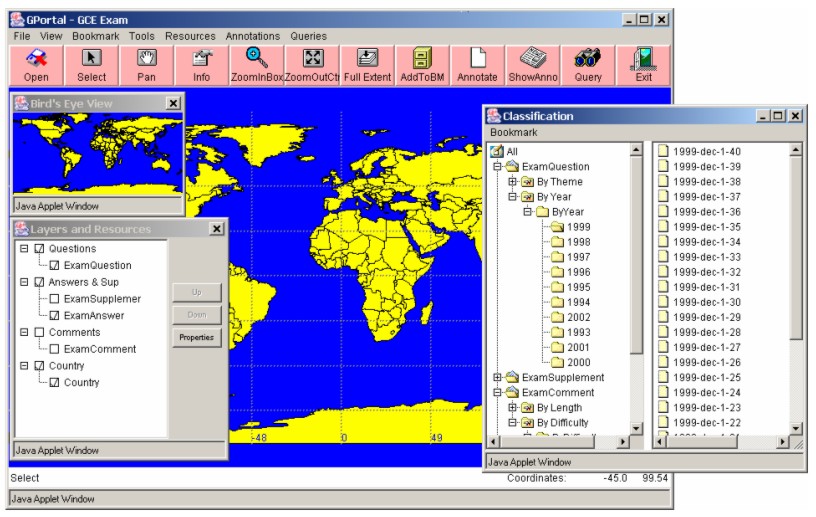816x517 pixels.
Task: Open the Query binoculars tool
Action: pyautogui.click(x=588, y=65)
